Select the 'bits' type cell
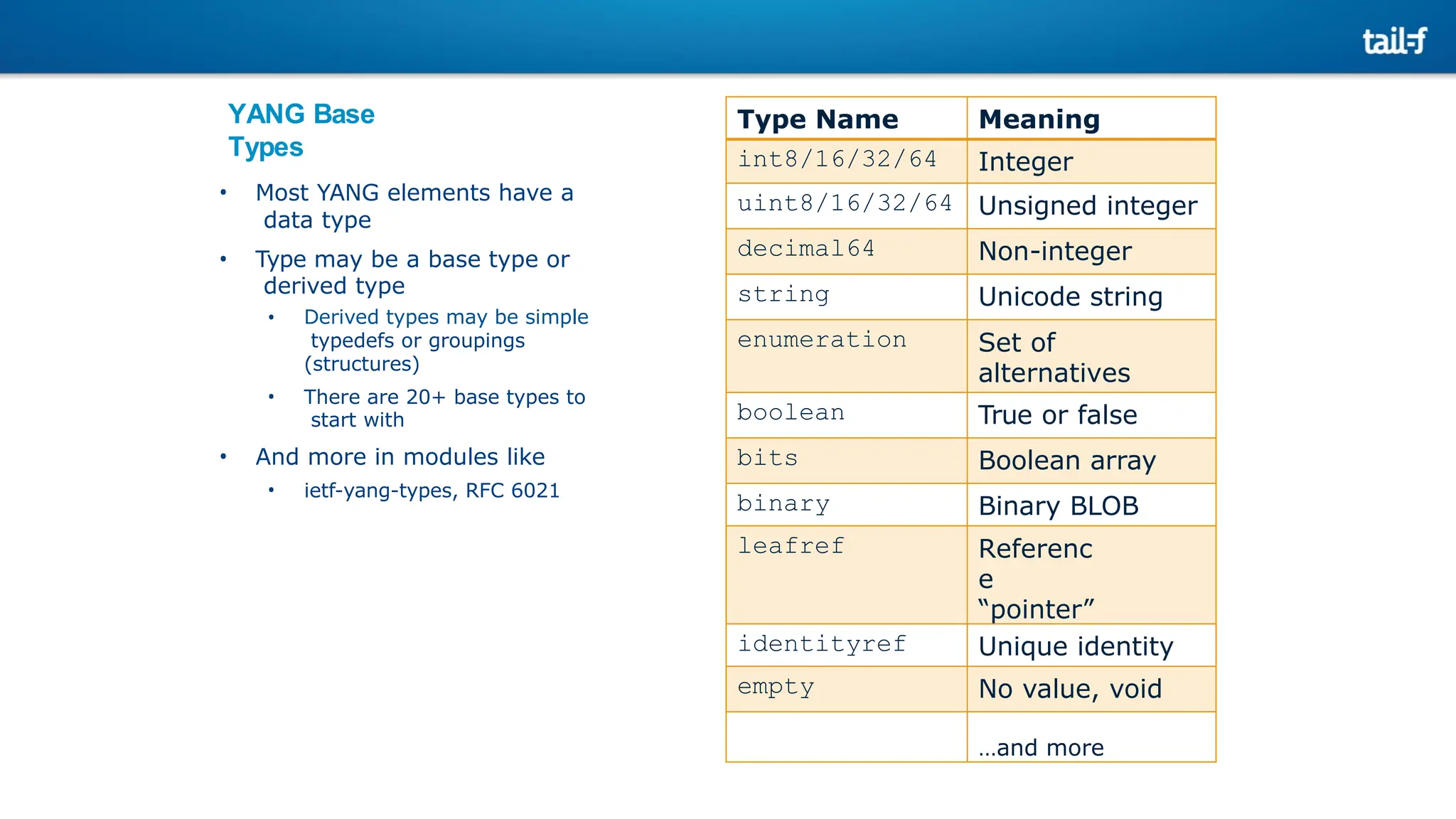The width and height of the screenshot is (1456, 819). click(846, 461)
